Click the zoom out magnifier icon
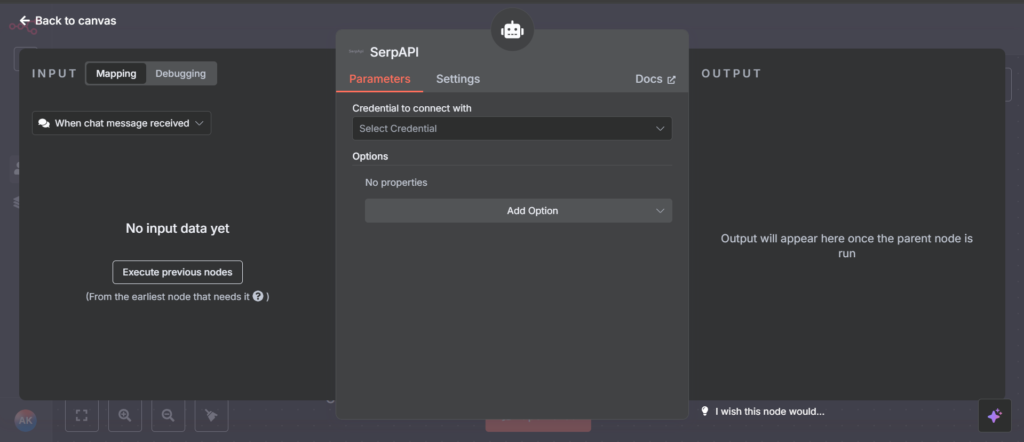Screen dimensions: 1024x442 168,415
